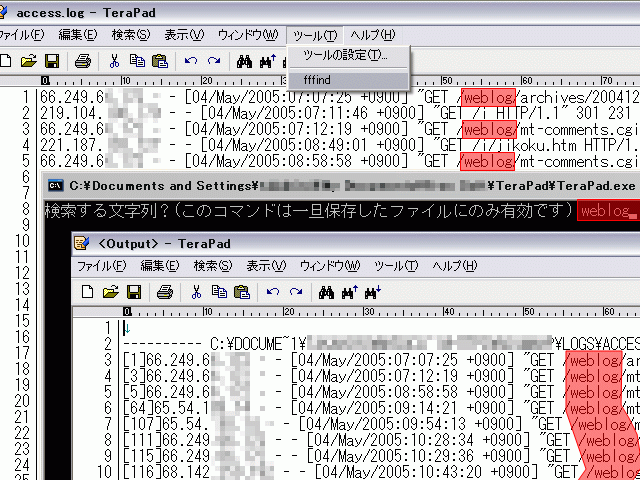
Task: Open 検索 menu in access.log window
Action: click(x=130, y=35)
